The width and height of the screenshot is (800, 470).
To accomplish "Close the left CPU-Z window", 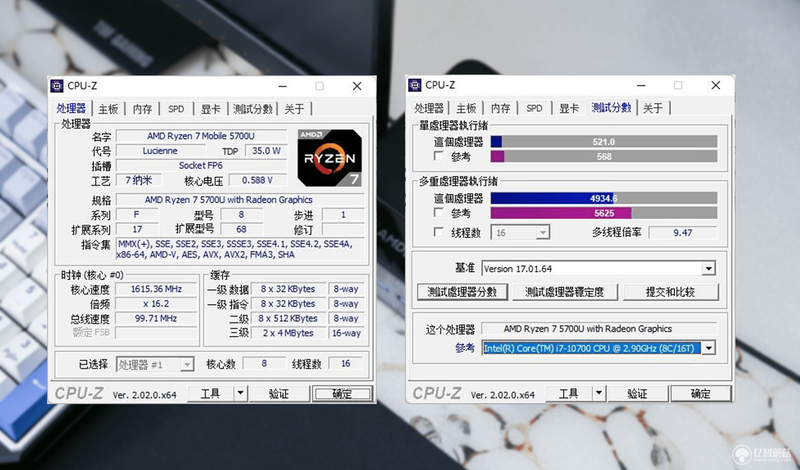I will pos(357,86).
